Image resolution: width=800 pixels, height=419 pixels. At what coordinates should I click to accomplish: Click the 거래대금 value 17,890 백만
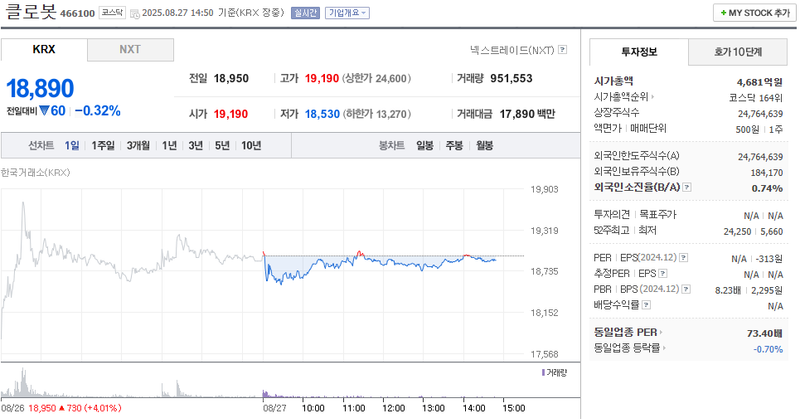point(527,114)
